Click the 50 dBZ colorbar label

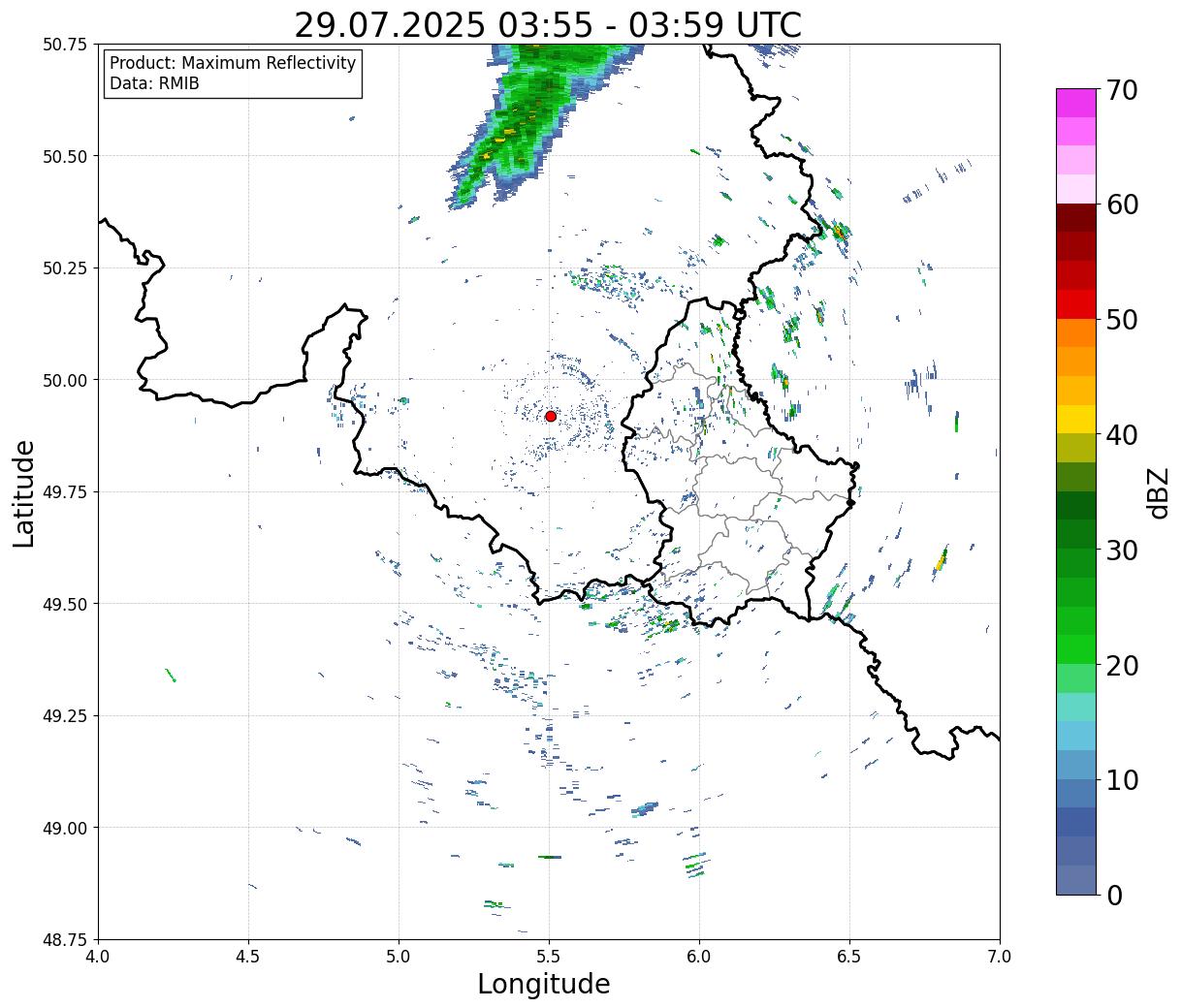pyautogui.click(x=1121, y=320)
